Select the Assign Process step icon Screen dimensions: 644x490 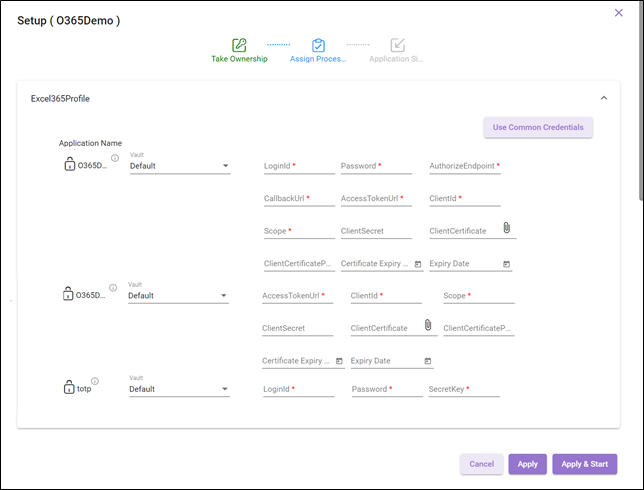pos(318,45)
